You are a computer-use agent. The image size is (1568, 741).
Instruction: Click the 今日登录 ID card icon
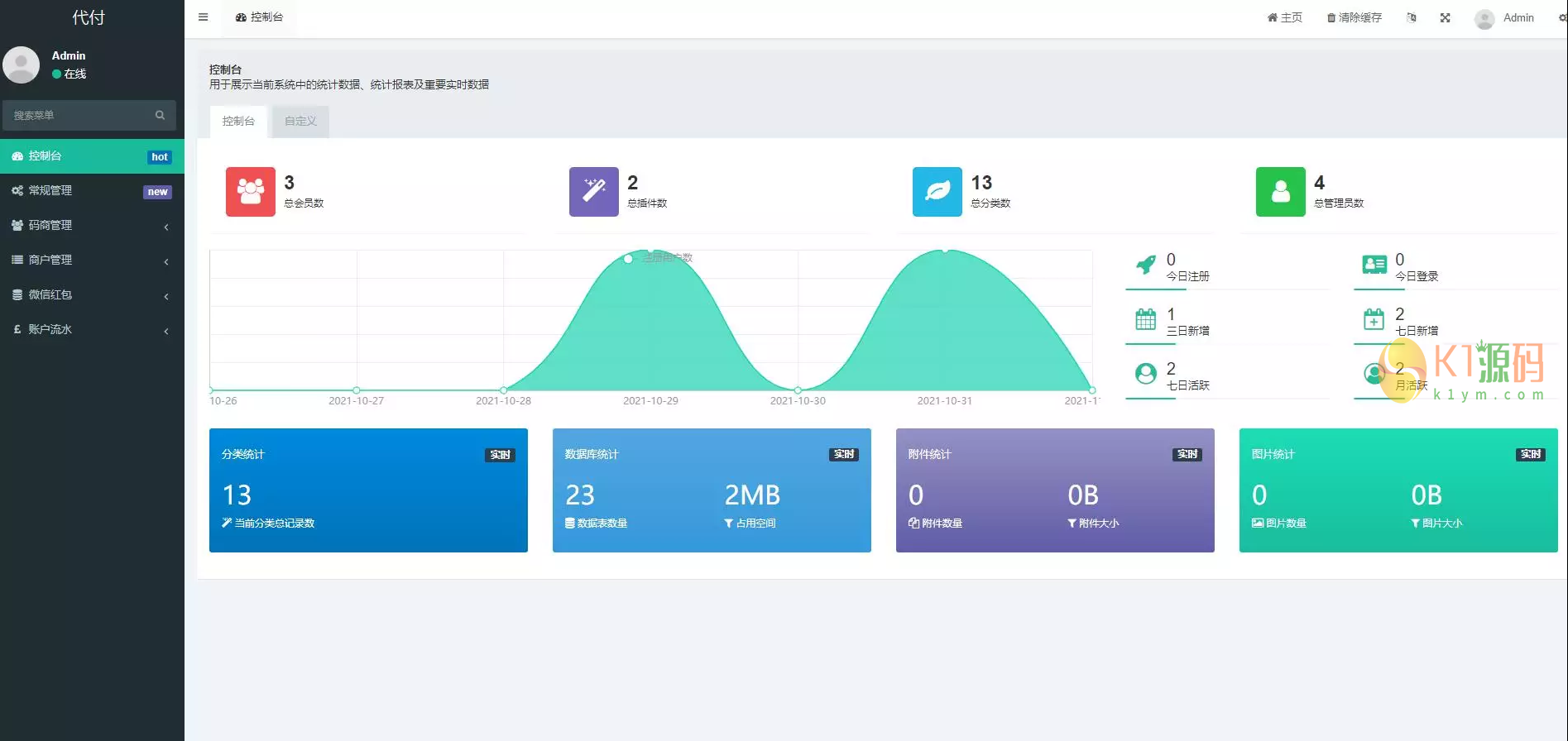(x=1374, y=265)
